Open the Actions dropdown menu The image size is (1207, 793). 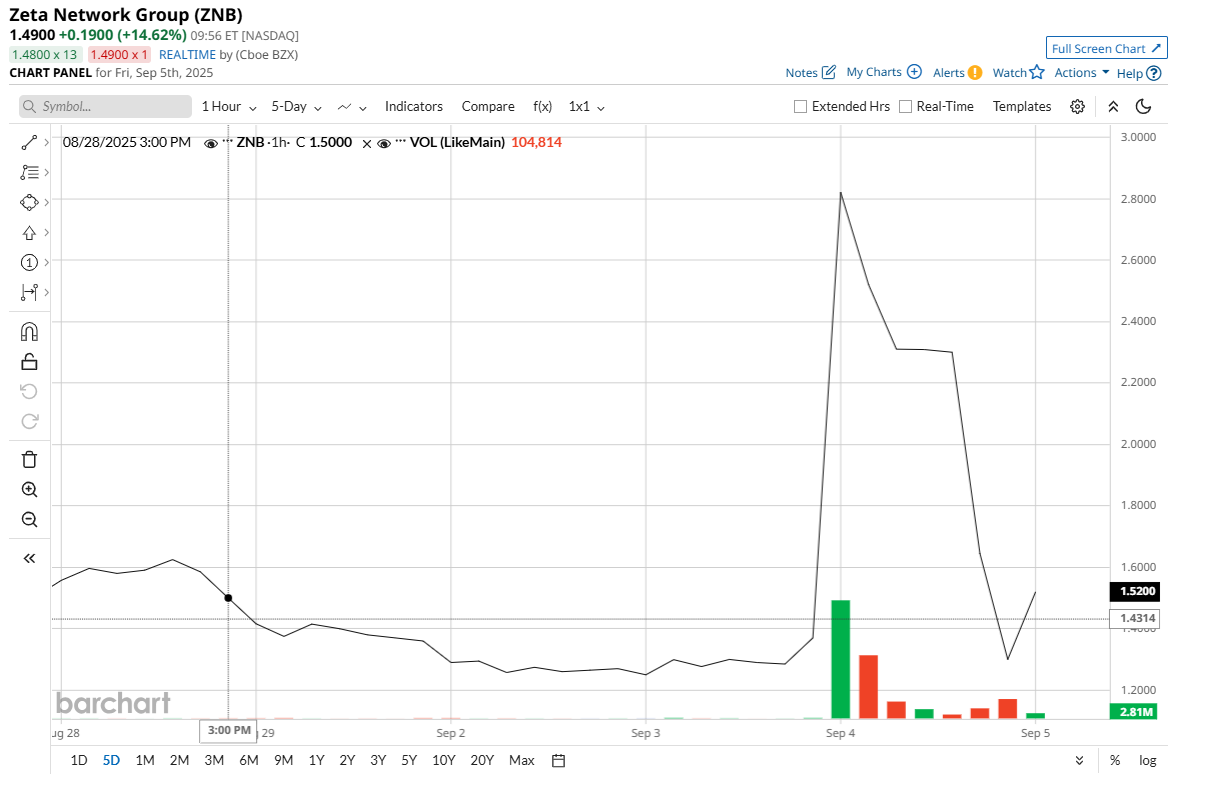tap(1082, 72)
